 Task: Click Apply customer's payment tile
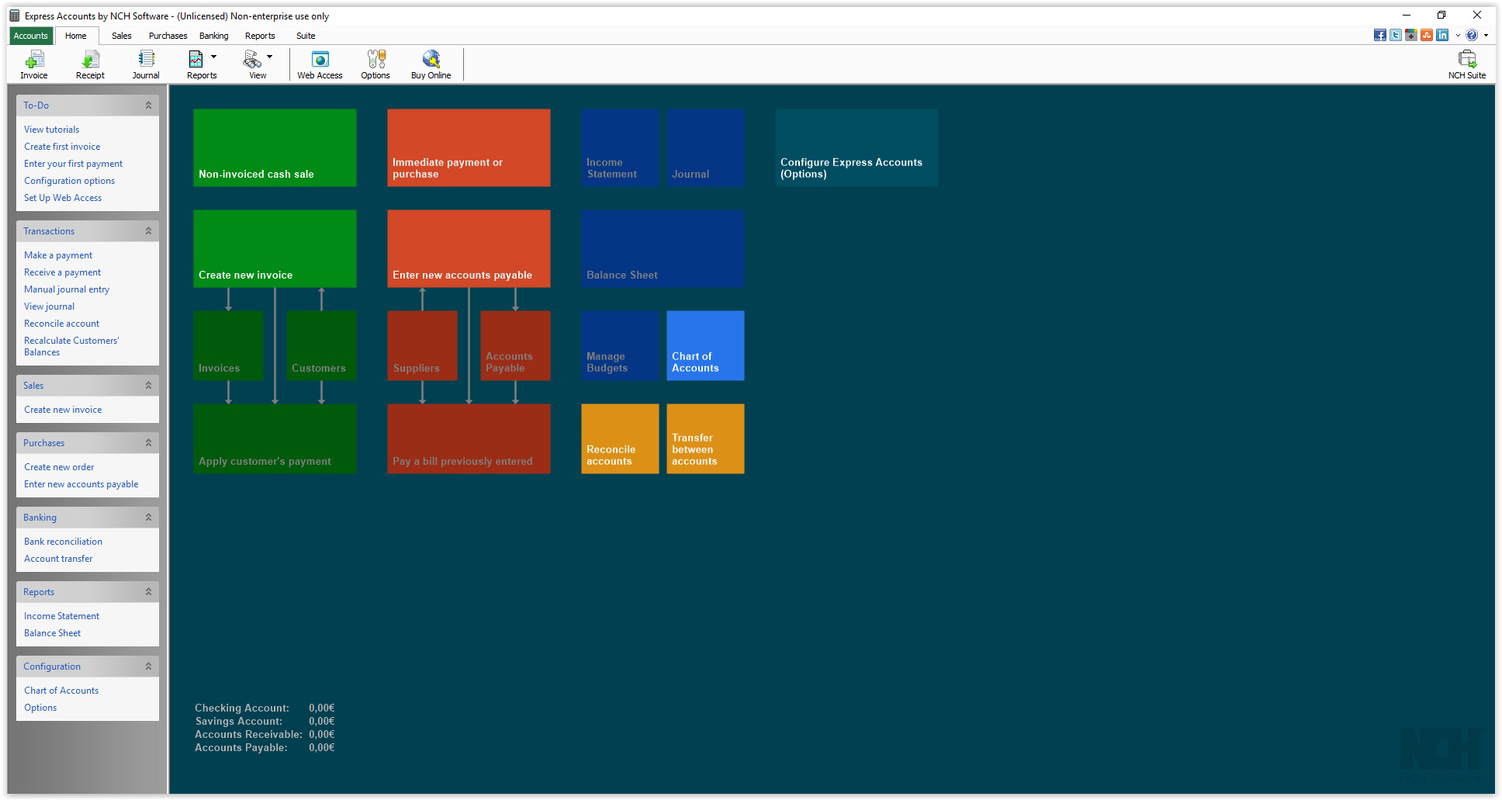click(x=275, y=439)
